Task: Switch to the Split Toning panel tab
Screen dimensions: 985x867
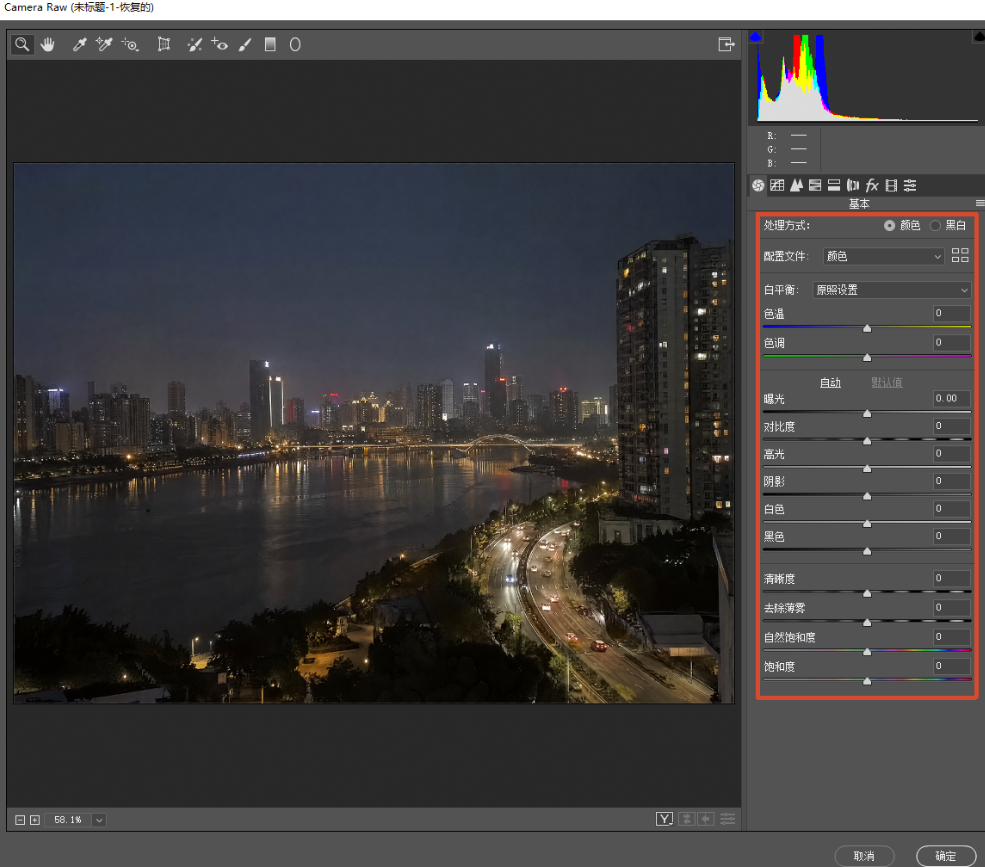Action: click(x=834, y=185)
